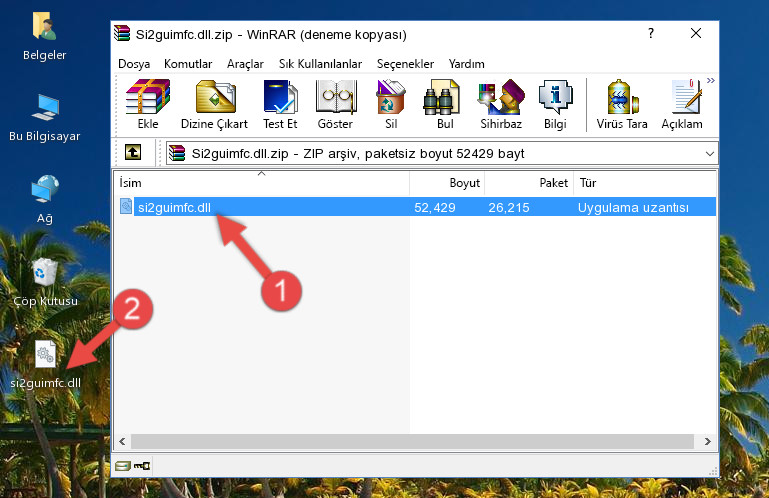Click the si2guimfc.dll file icon in list
This screenshot has width=769, height=498.
pyautogui.click(x=126, y=207)
